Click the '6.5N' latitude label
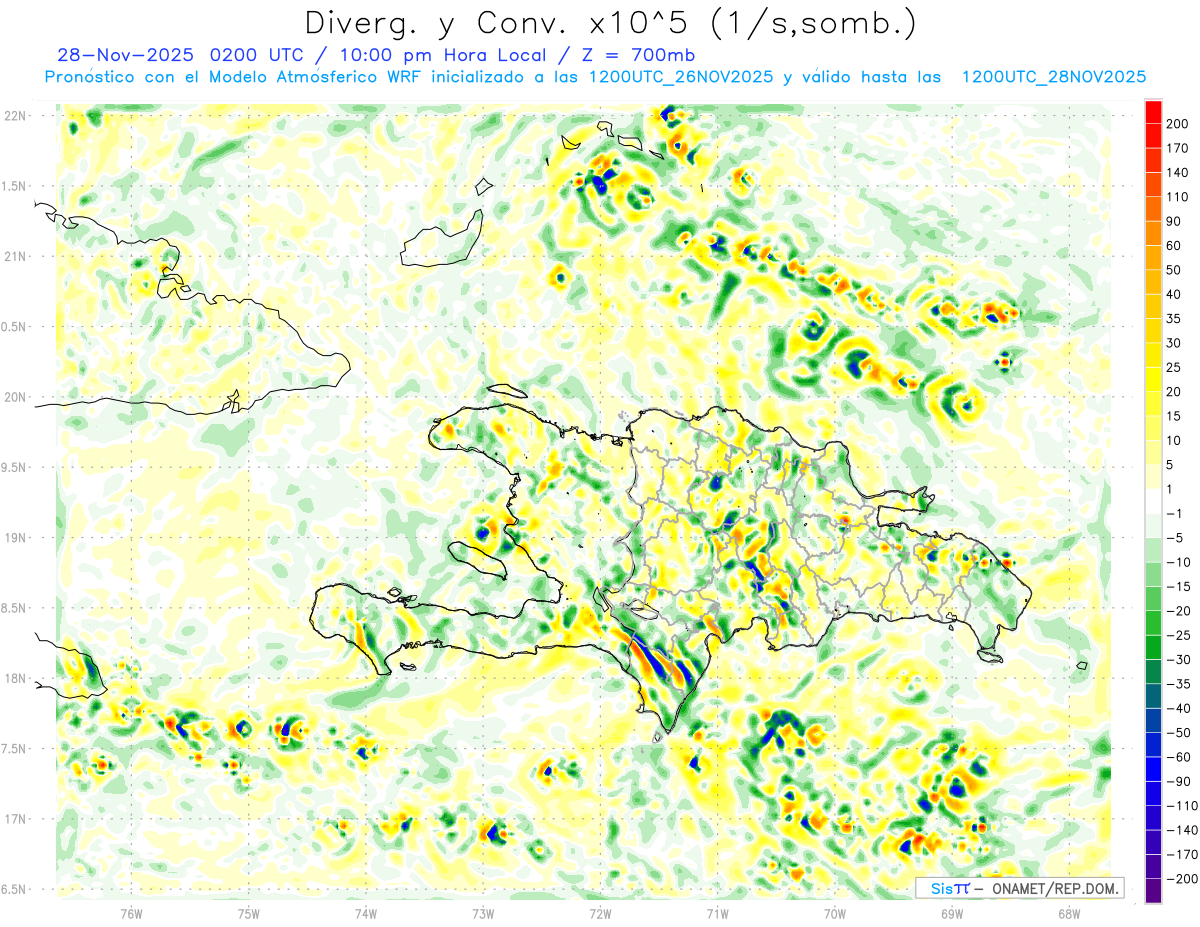 pyautogui.click(x=15, y=889)
